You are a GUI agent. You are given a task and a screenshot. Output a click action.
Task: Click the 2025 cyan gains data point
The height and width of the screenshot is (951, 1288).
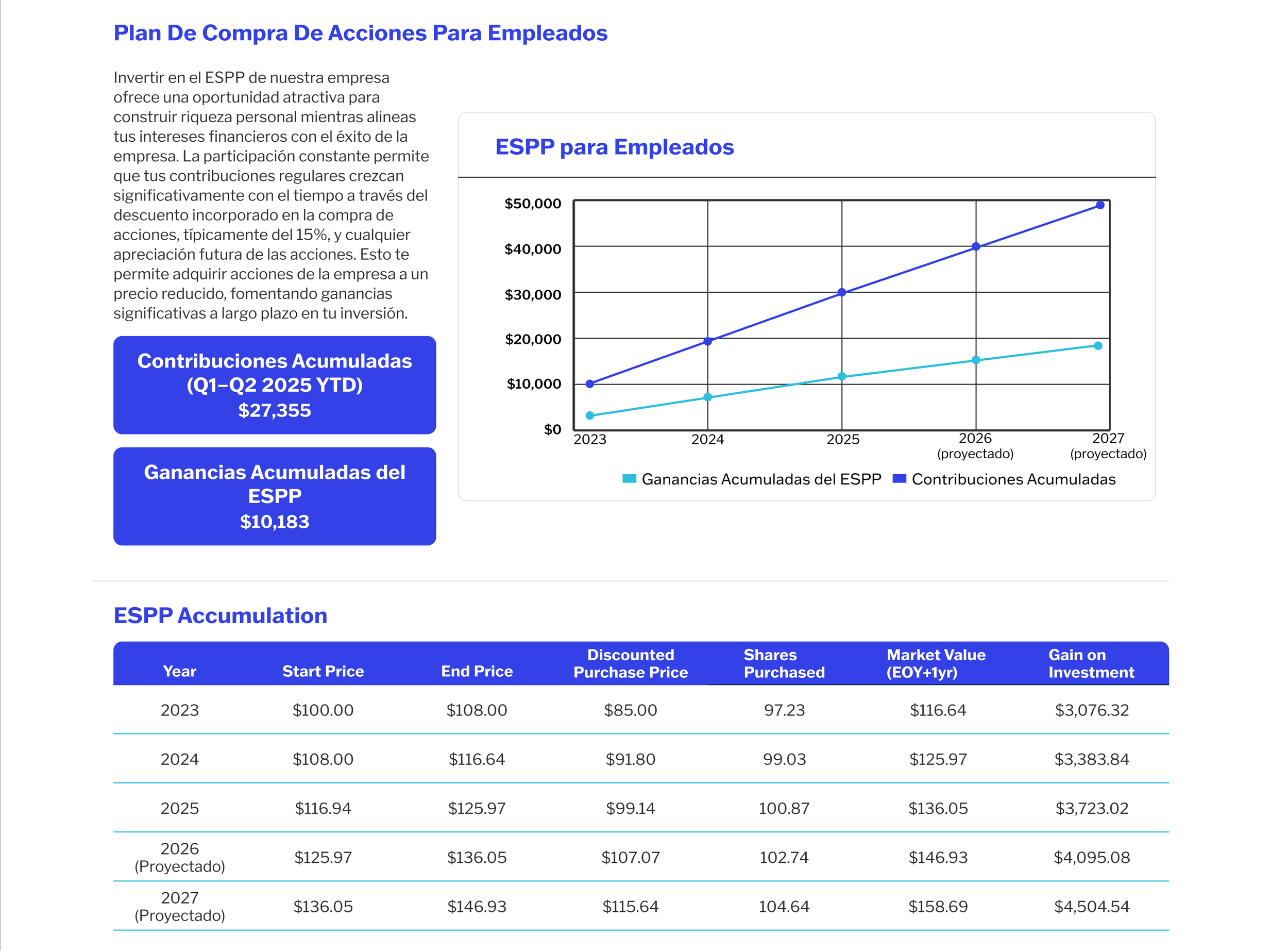click(842, 376)
